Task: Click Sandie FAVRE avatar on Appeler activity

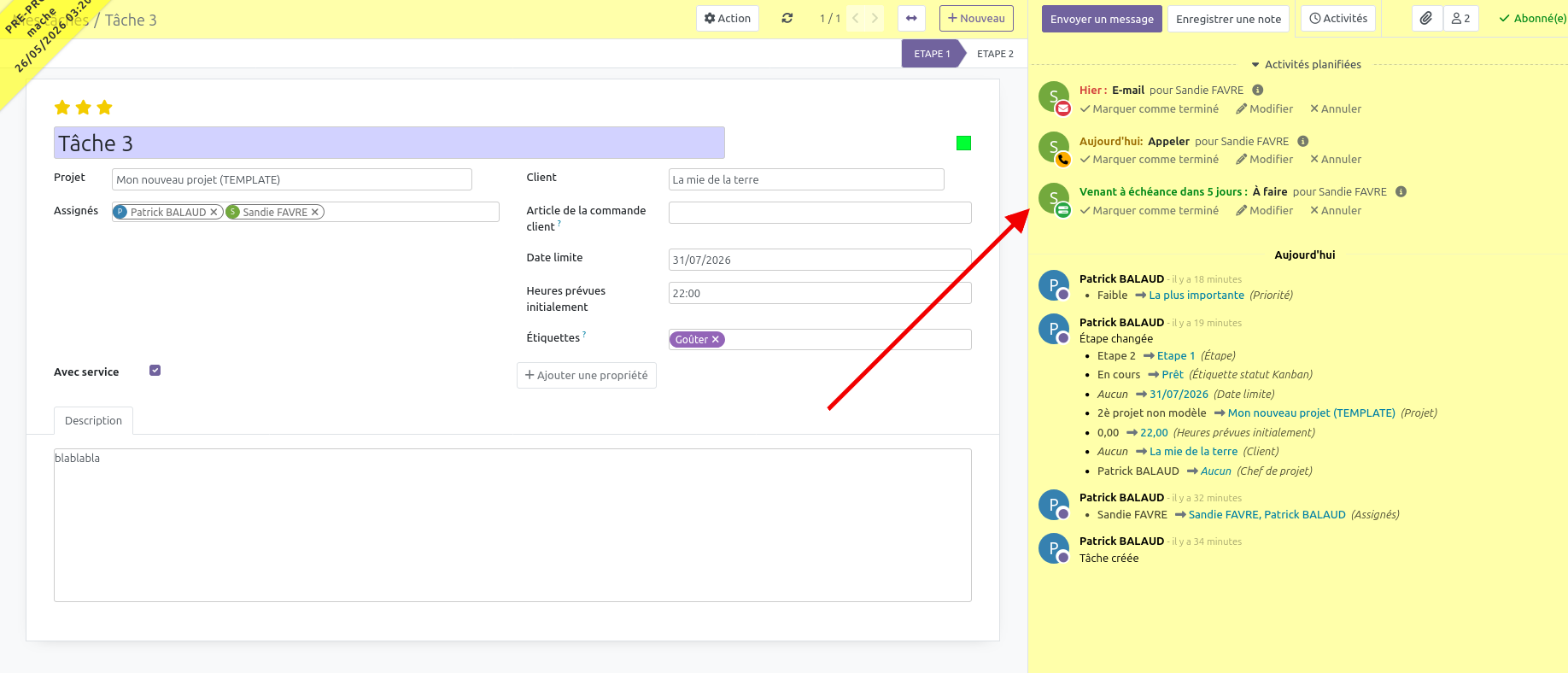Action: point(1054,148)
